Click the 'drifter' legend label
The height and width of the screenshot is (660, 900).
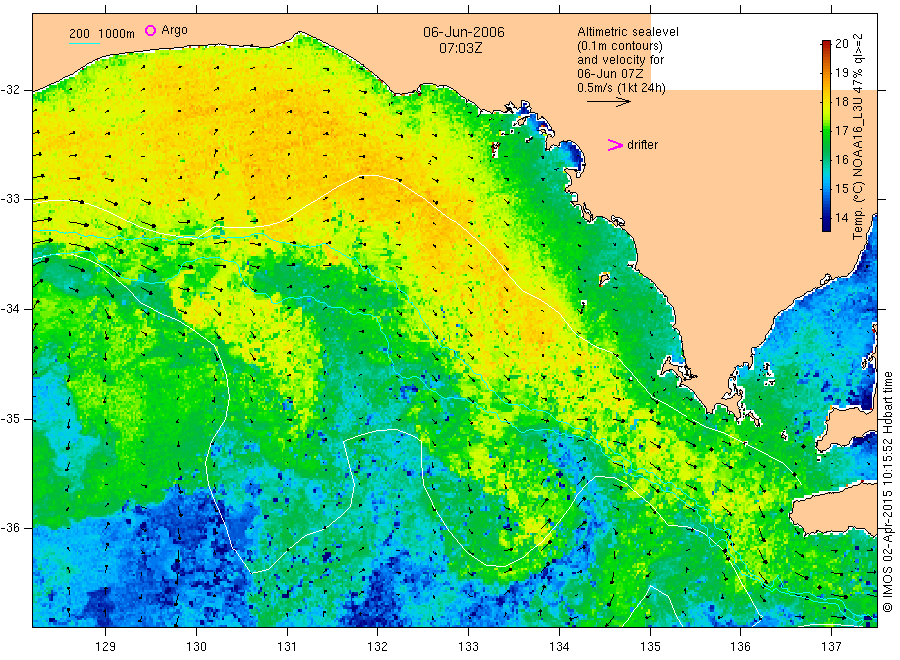(x=642, y=145)
